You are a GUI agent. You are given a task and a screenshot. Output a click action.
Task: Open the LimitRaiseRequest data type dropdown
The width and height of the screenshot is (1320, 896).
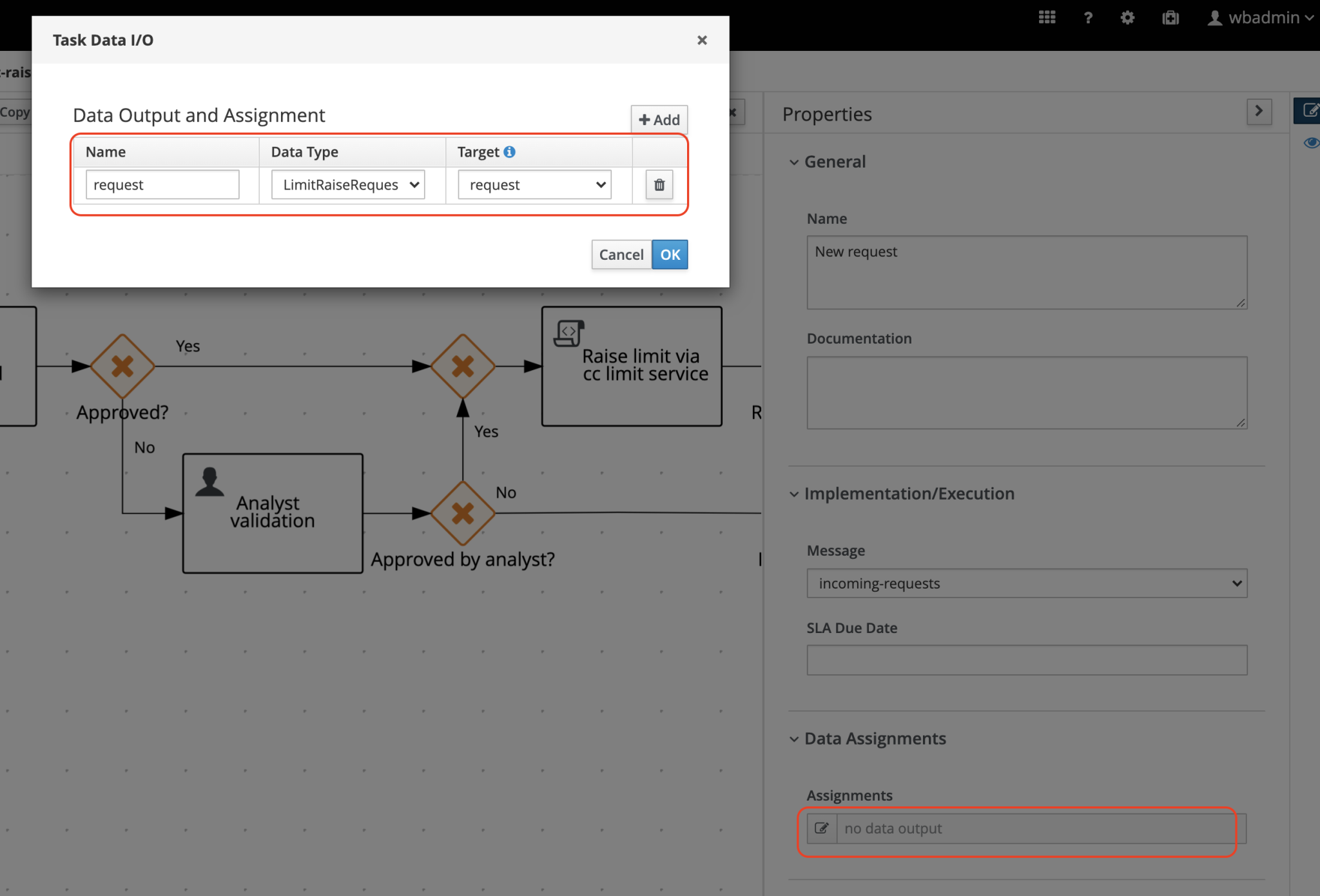(x=348, y=184)
